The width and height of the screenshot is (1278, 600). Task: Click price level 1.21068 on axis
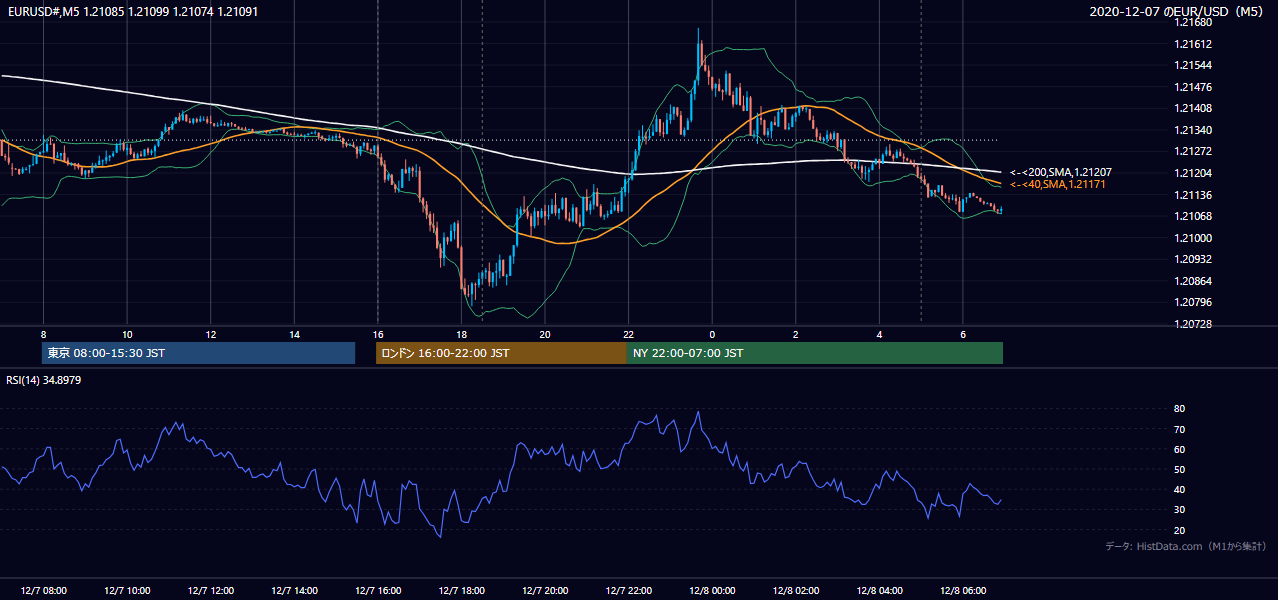tap(1195, 216)
